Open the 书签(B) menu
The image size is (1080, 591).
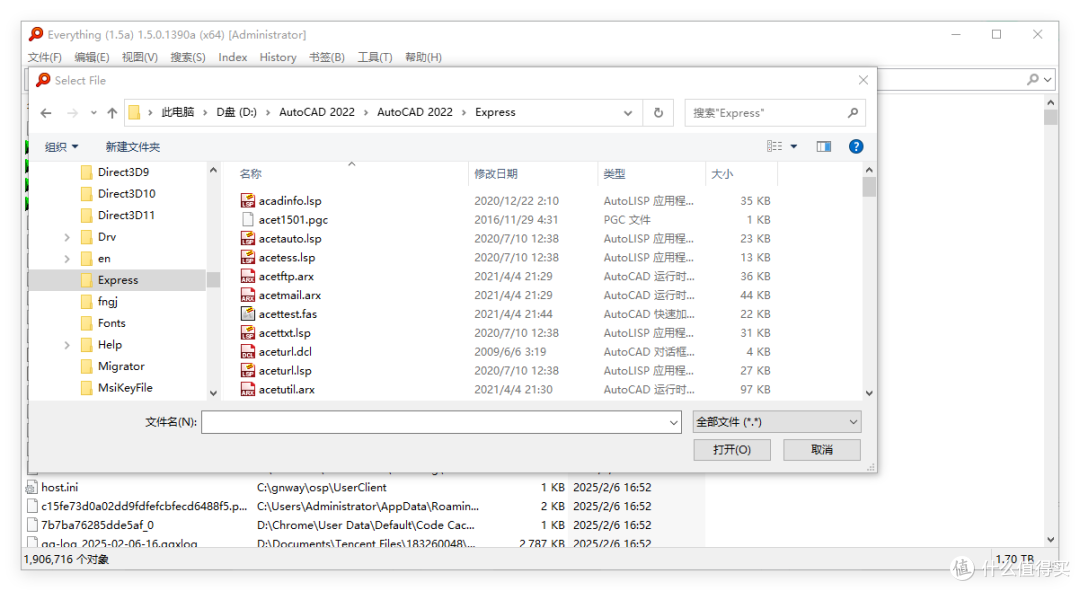coord(326,57)
